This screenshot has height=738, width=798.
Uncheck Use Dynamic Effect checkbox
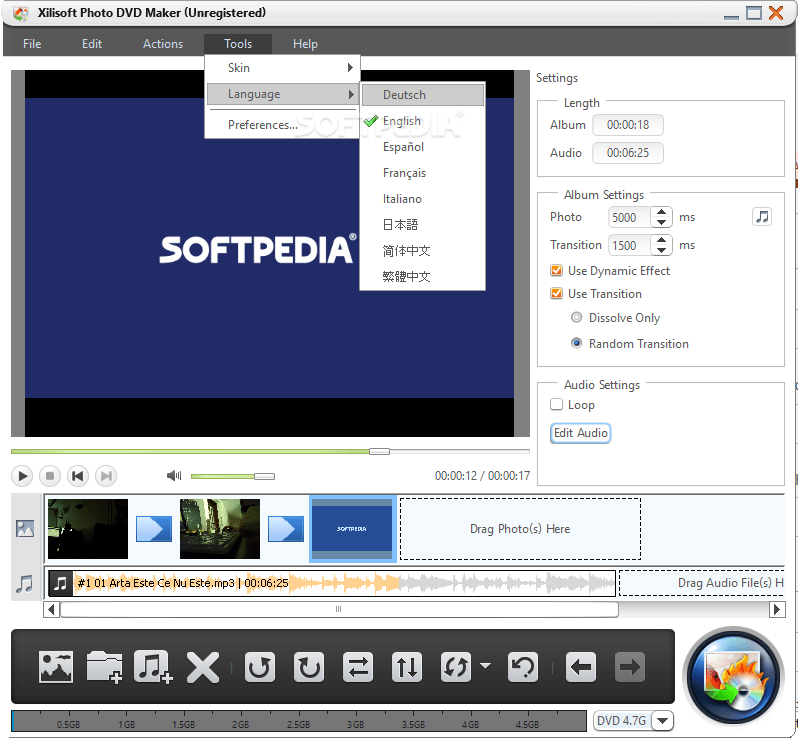click(557, 271)
